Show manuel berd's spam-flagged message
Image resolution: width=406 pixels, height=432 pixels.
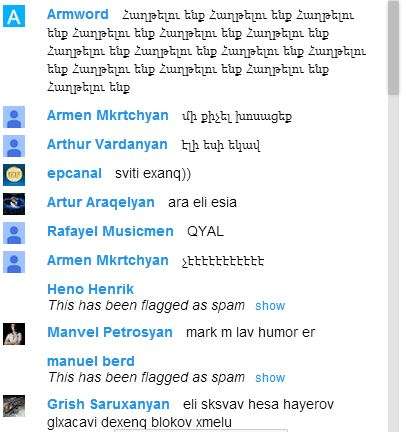[x=270, y=378]
